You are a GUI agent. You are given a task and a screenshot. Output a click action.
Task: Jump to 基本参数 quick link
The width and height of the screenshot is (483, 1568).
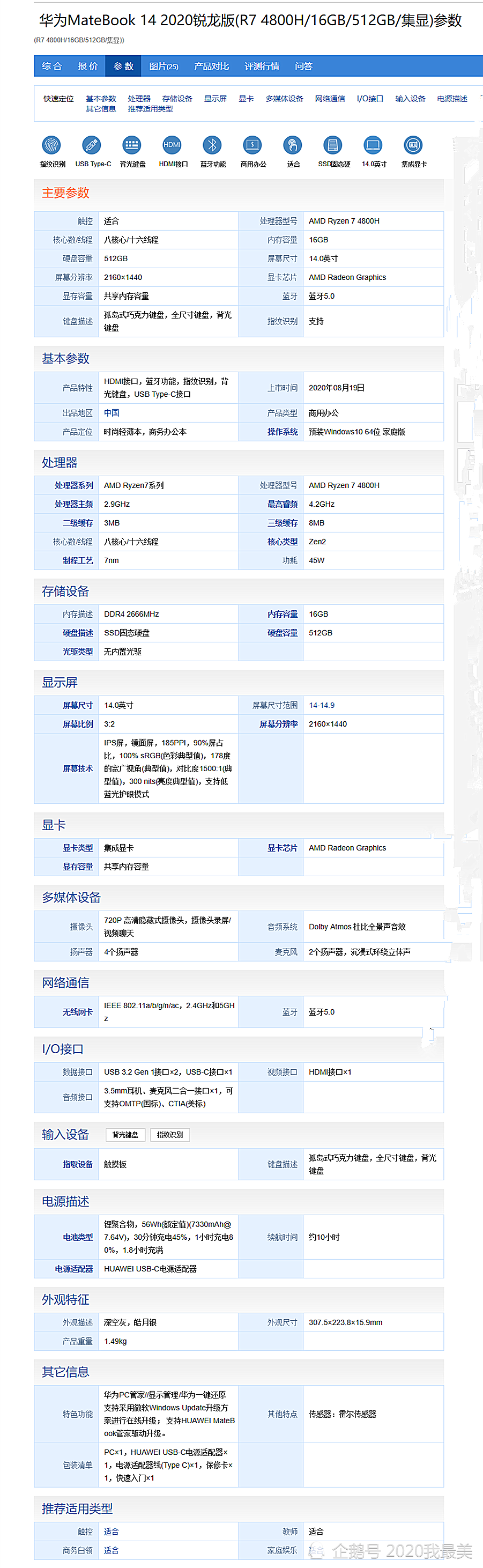[x=101, y=99]
